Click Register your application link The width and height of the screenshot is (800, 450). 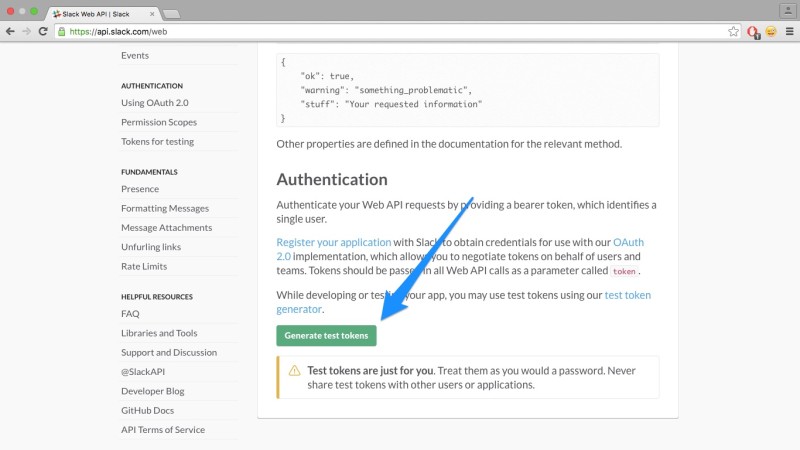tap(334, 242)
